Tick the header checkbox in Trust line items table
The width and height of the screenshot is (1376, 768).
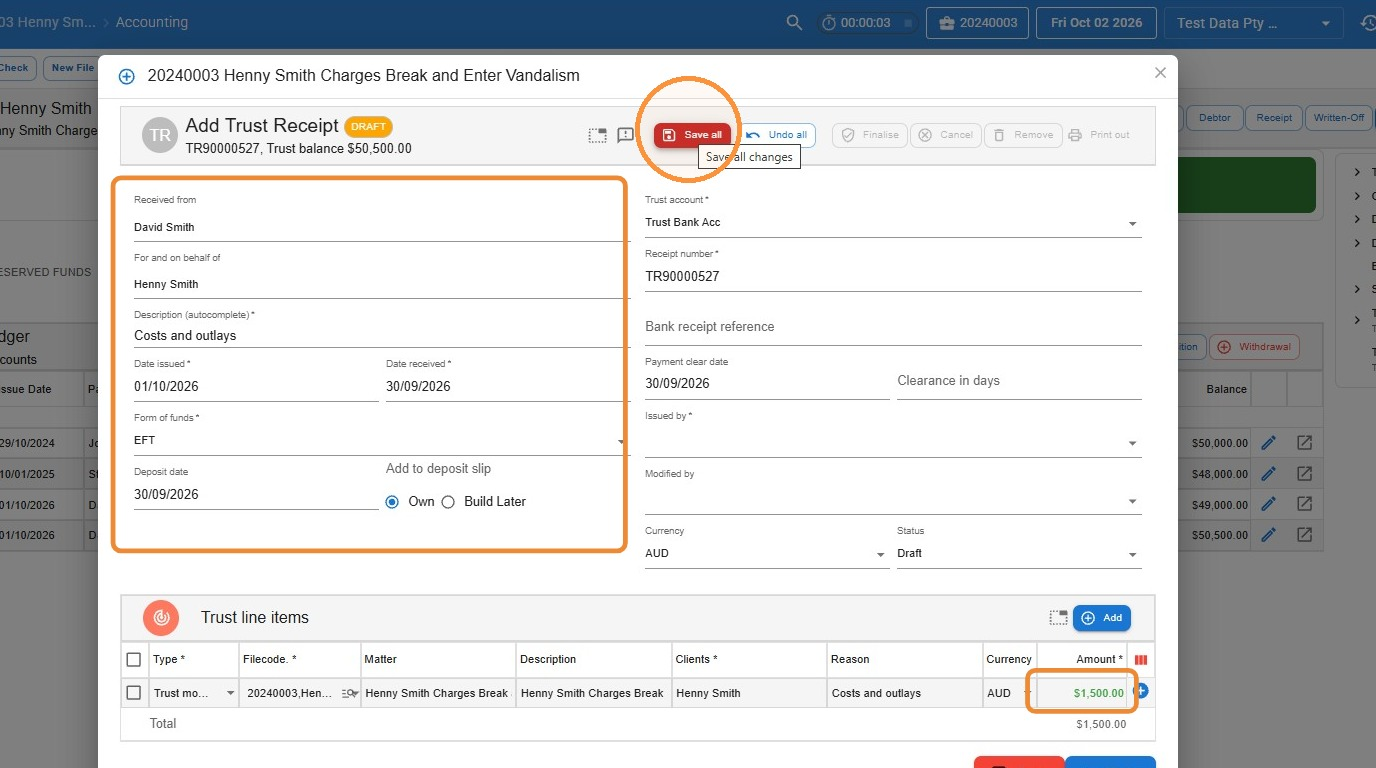pyautogui.click(x=134, y=659)
